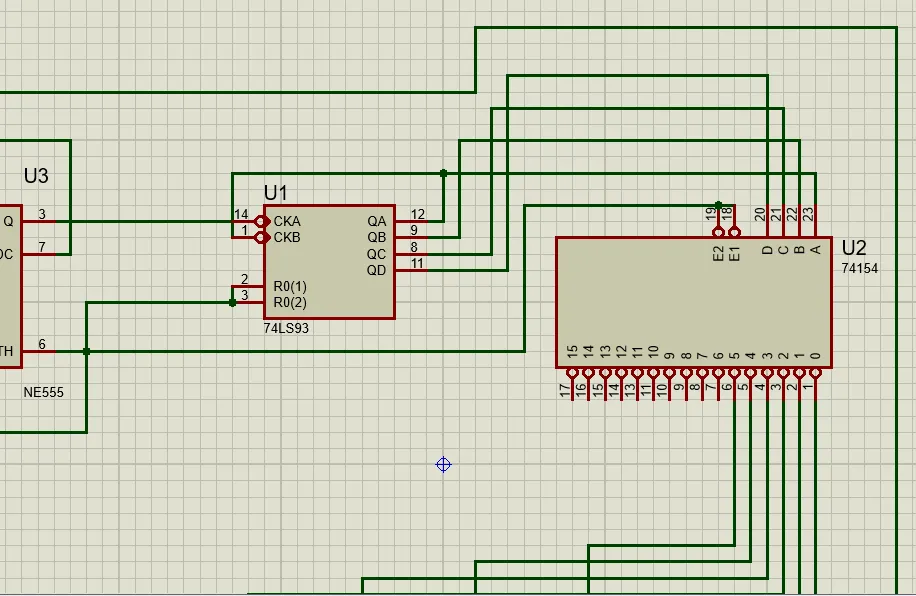Click the CKA pin label on U1
Screen dimensions: 916x596
point(287,221)
